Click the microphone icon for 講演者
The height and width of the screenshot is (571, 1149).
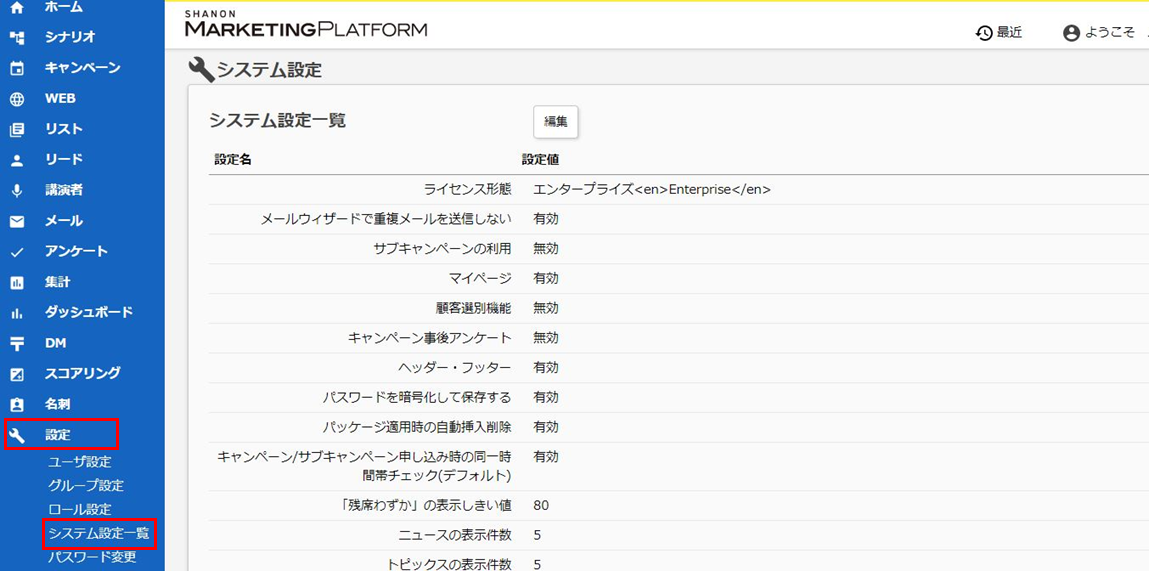point(17,191)
